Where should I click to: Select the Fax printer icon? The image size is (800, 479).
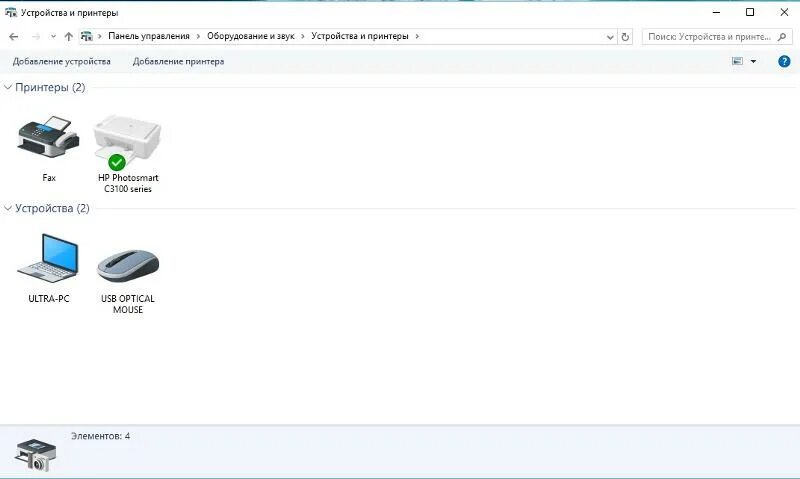point(48,137)
